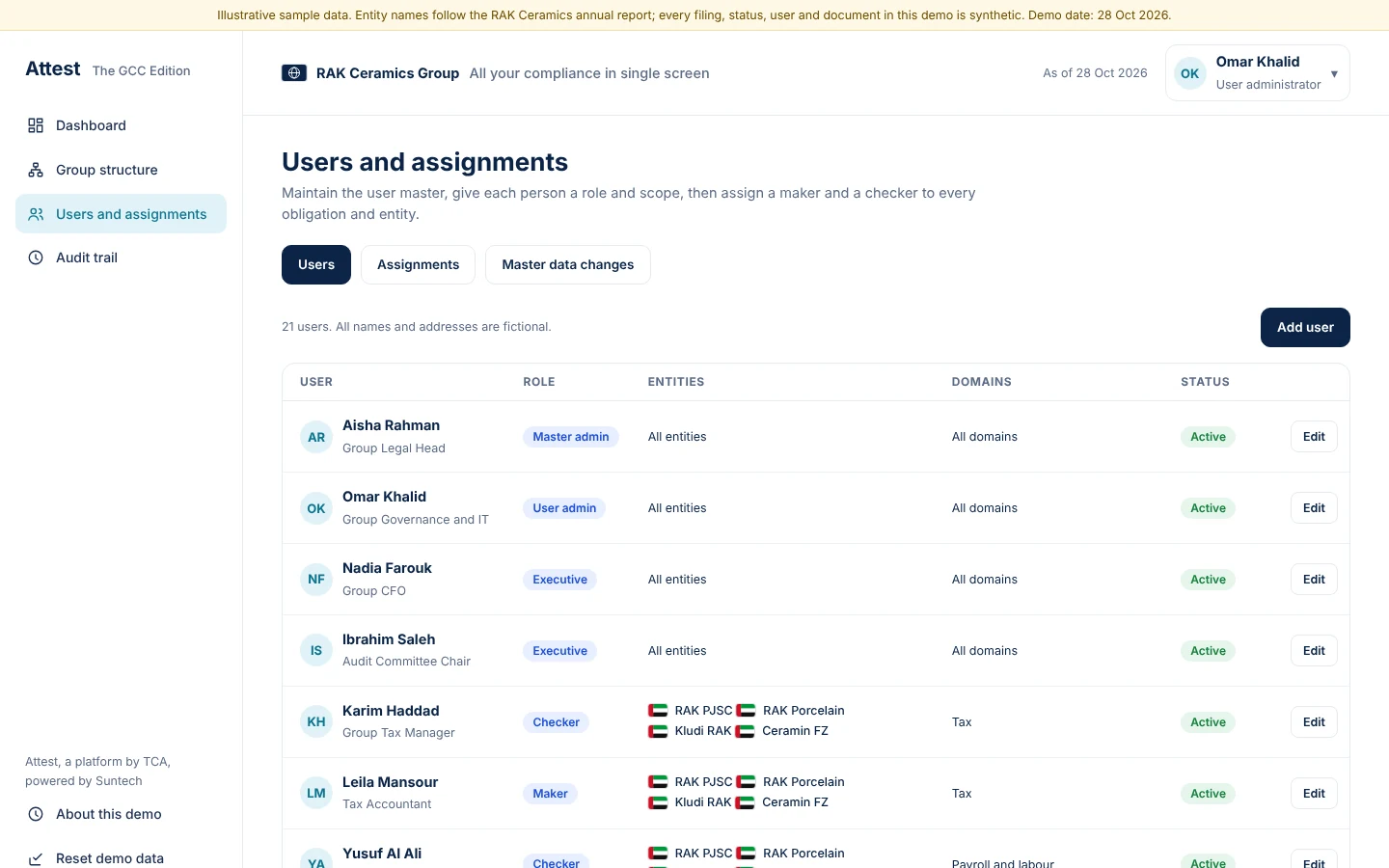Click Karim Haddad's Checker badge
The width and height of the screenshot is (1389, 868).
click(x=556, y=722)
